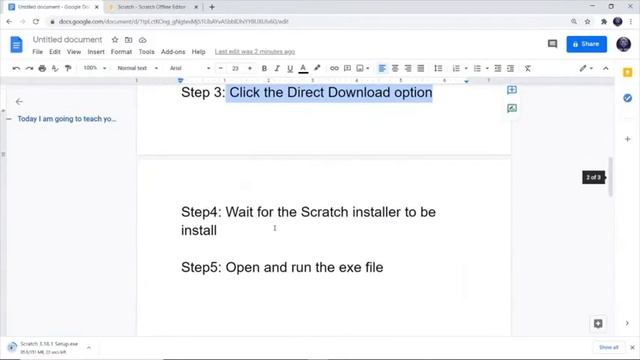Open line spacing options
The image size is (640, 360).
438,69
